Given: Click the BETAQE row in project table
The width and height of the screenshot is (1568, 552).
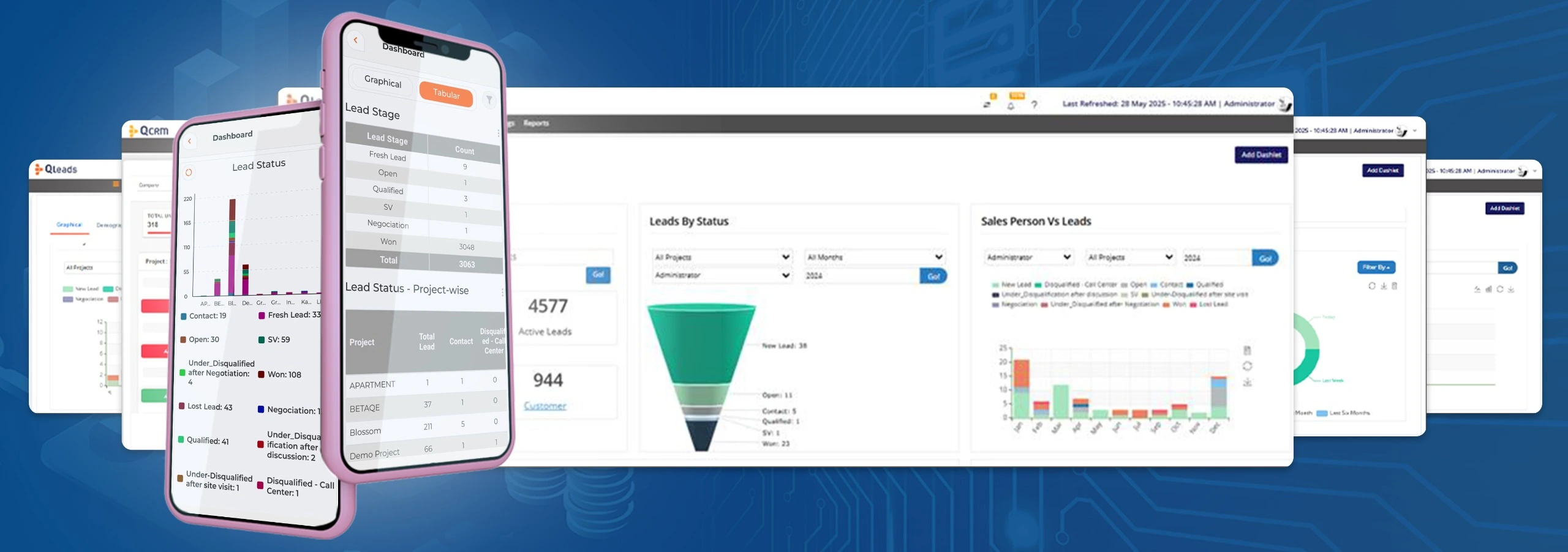Looking at the screenshot, I should coord(427,405).
